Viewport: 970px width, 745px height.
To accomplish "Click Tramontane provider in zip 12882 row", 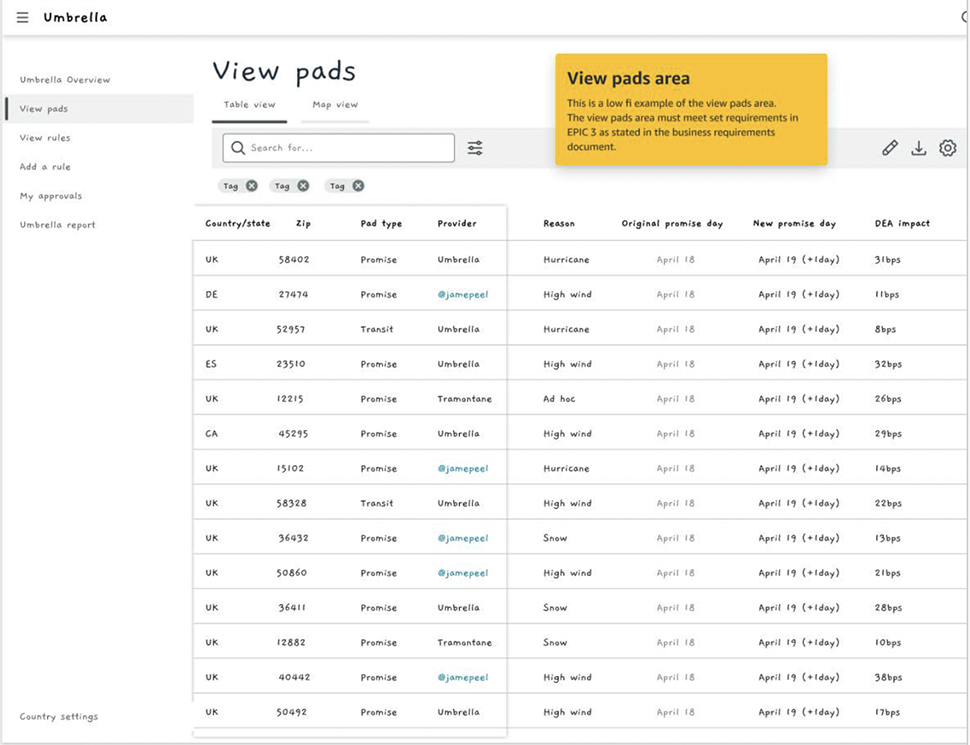I will pyautogui.click(x=465, y=642).
